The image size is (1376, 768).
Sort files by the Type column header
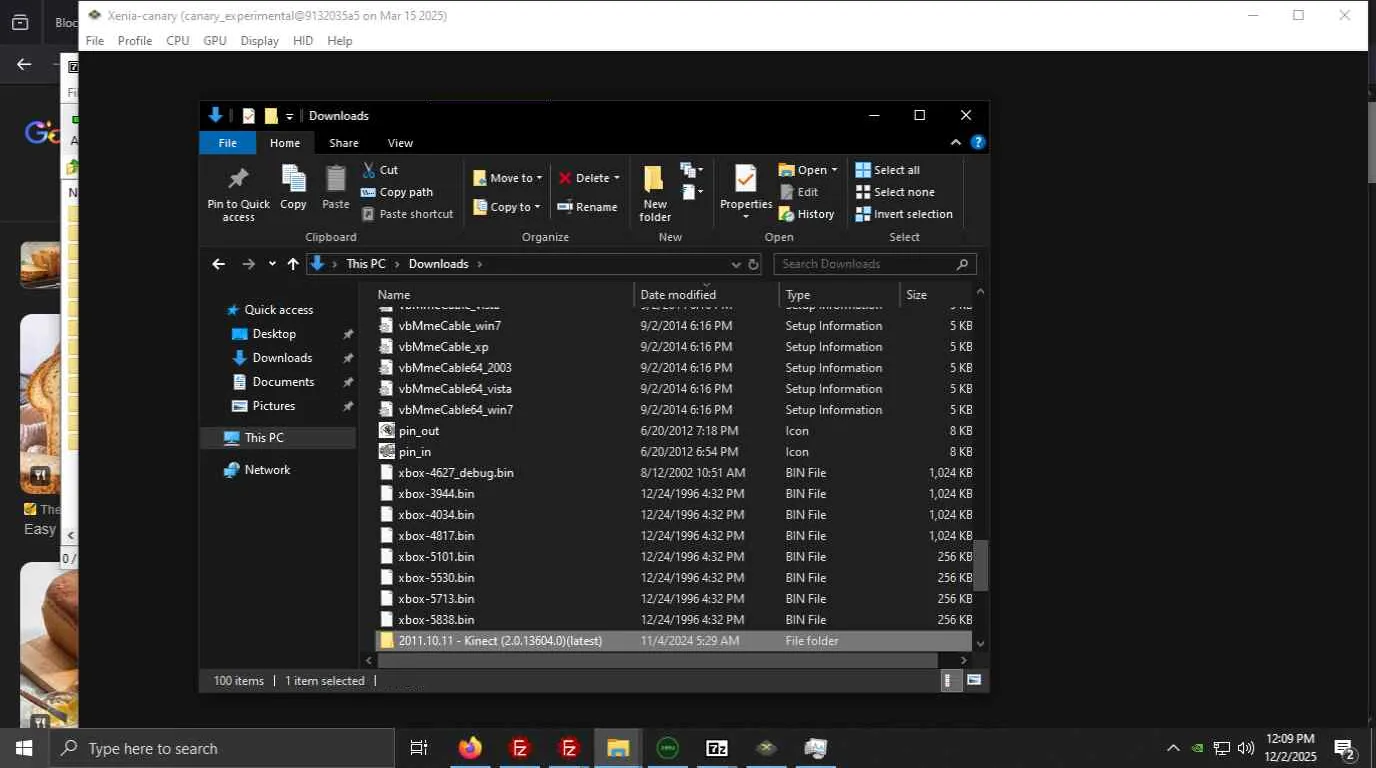(x=839, y=295)
